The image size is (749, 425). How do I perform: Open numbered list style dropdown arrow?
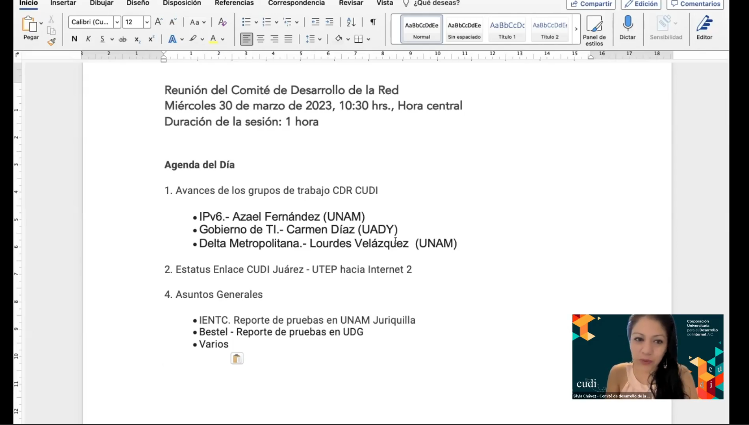277,22
